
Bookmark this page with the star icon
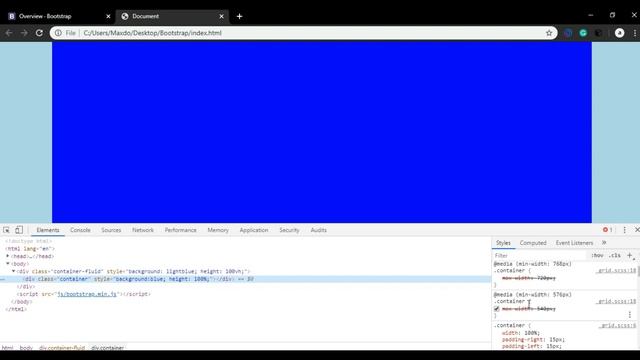[549, 33]
